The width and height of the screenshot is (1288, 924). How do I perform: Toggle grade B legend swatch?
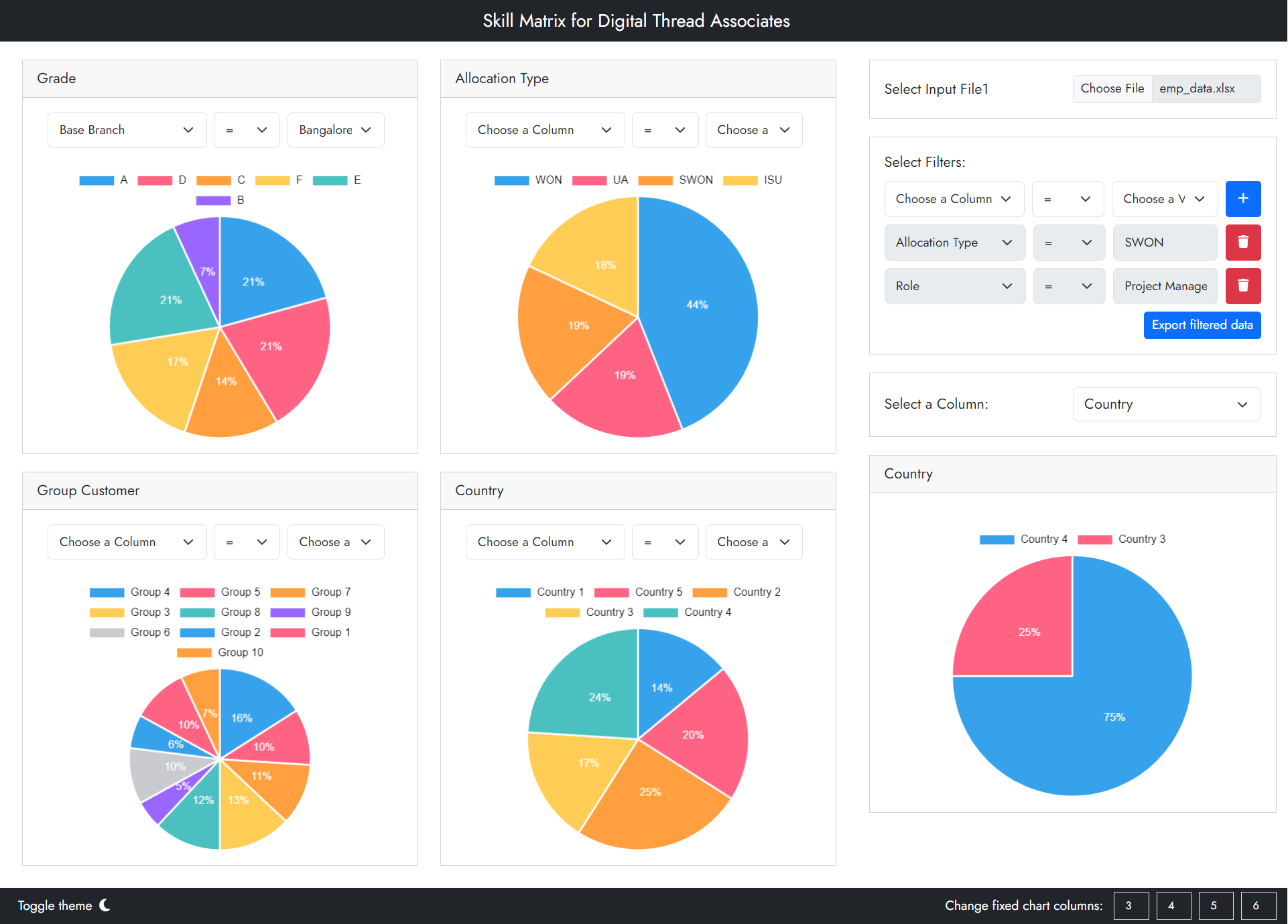coord(213,200)
